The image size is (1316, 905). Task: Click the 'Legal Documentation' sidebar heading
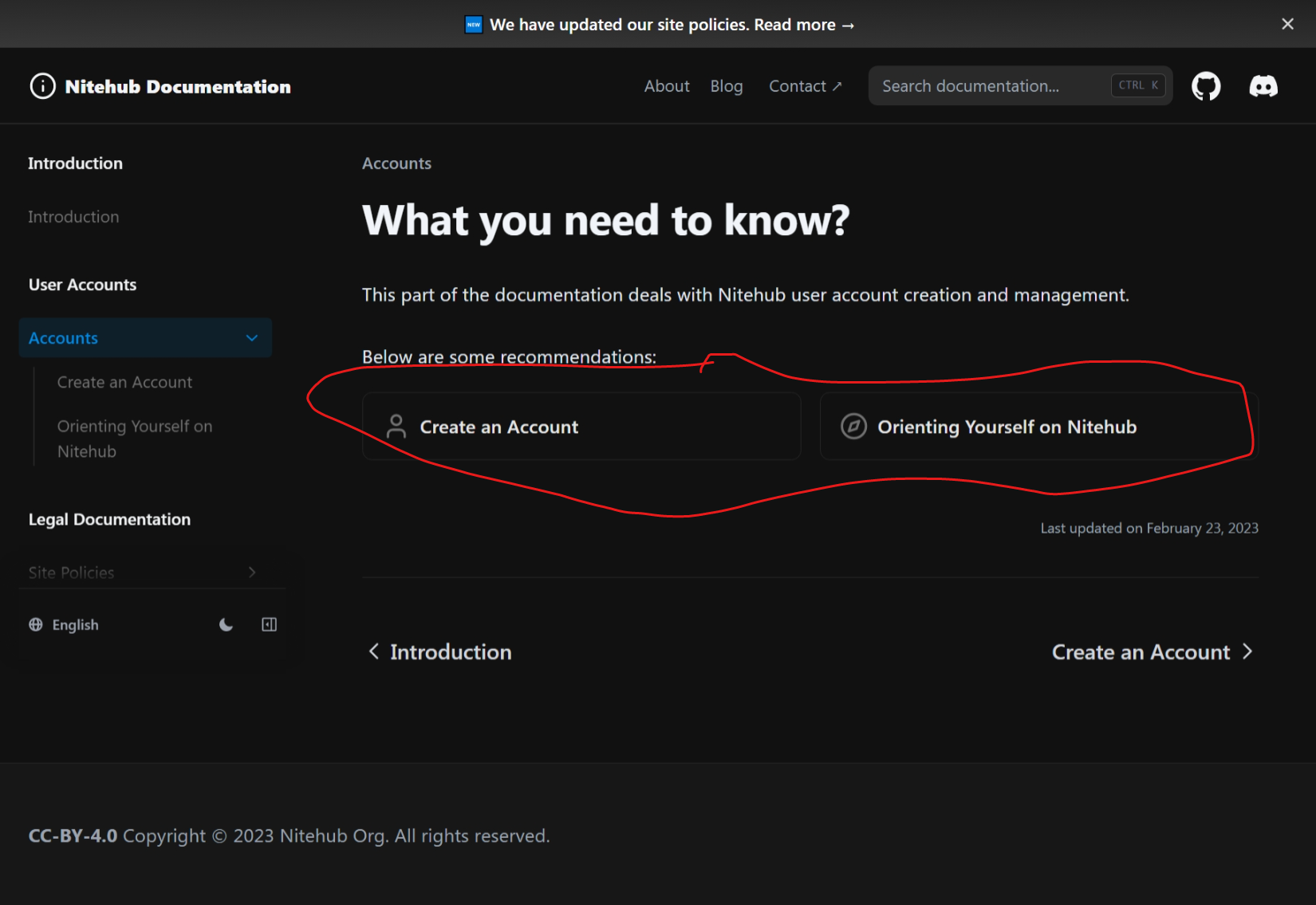pos(110,520)
